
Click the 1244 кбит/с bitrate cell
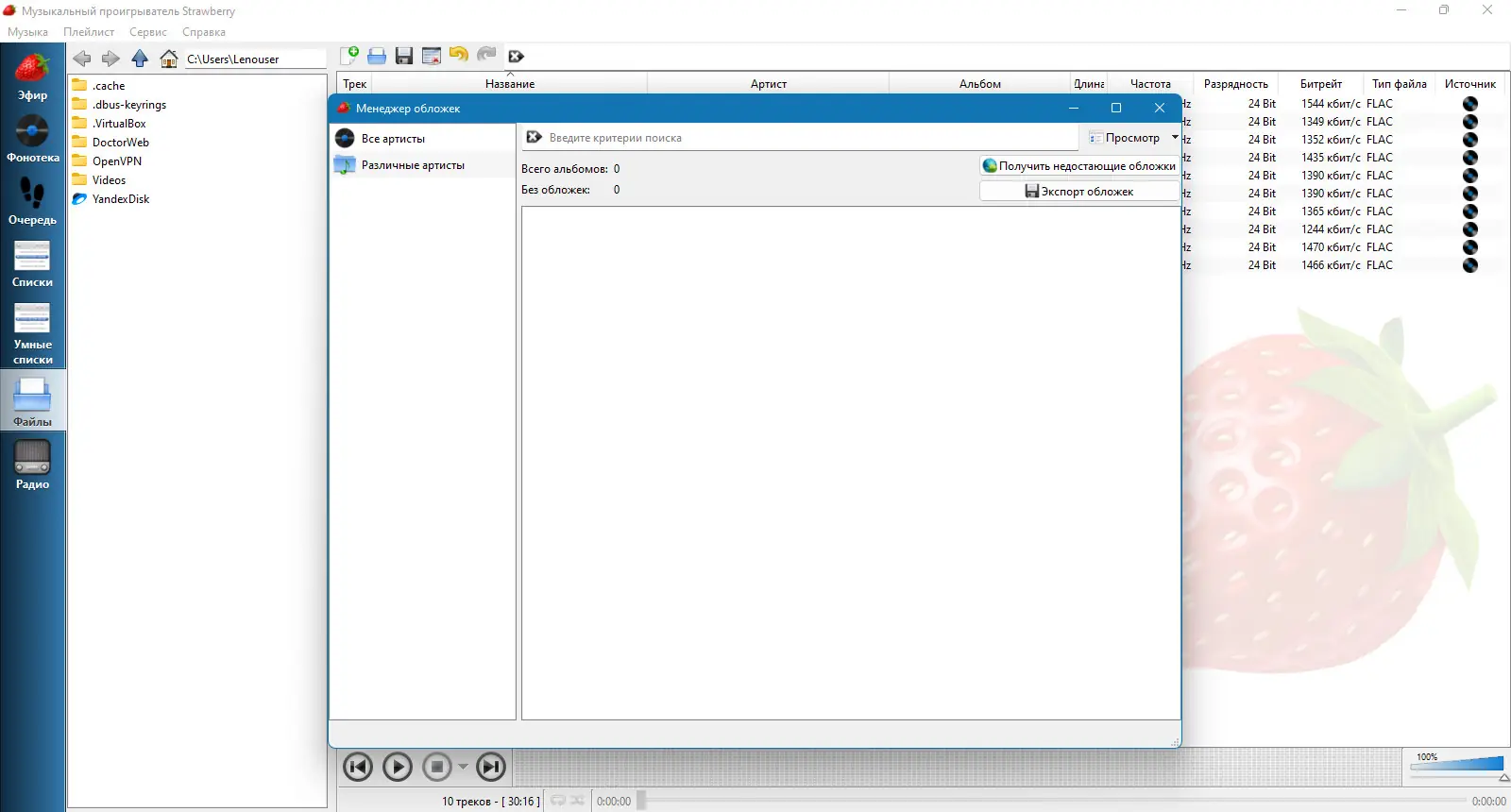1331,229
